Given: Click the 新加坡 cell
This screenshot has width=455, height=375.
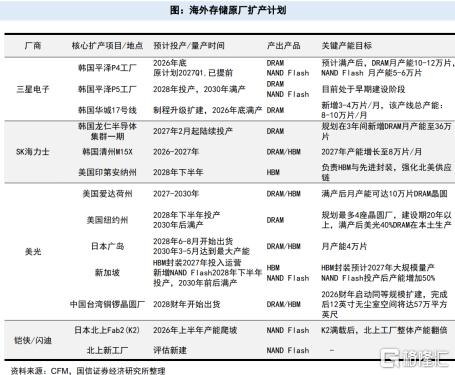Looking at the screenshot, I should [x=107, y=273].
